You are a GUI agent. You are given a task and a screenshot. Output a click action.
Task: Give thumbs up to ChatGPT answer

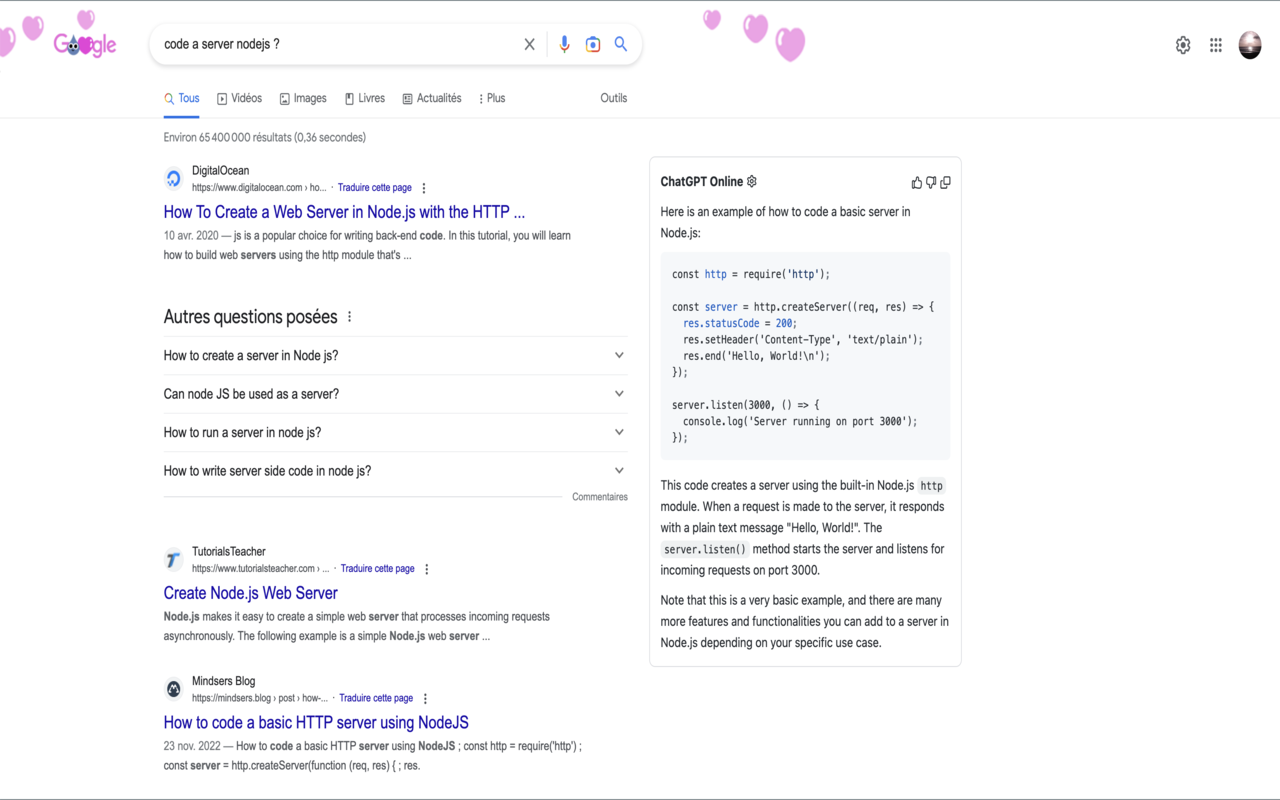click(x=916, y=182)
